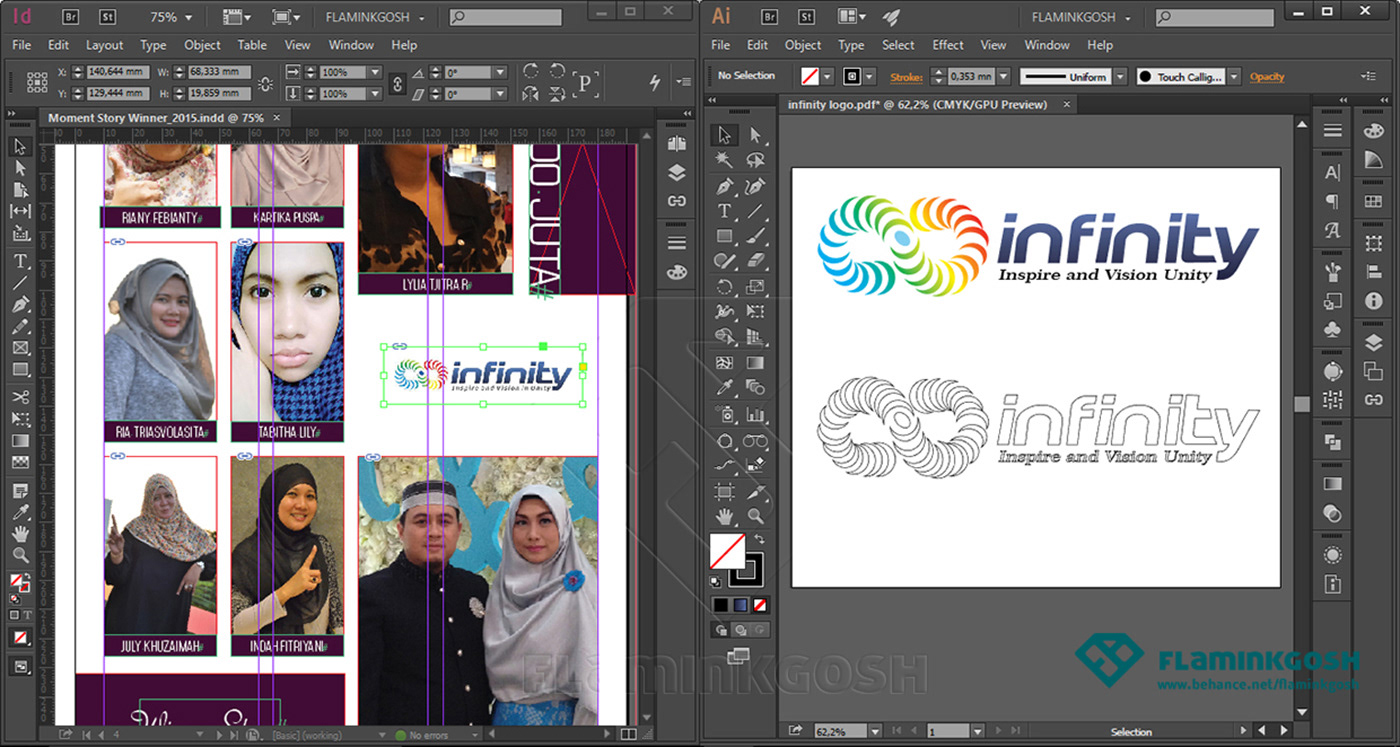Open FLAMINKGOSH workspace switcher in Illustrator
The image size is (1400, 747).
(1081, 17)
